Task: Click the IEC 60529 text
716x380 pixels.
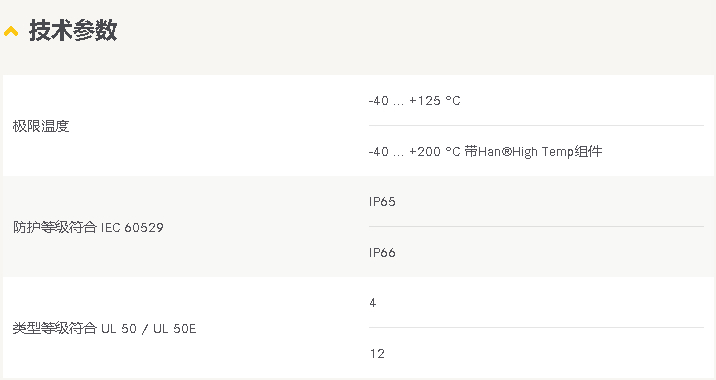Action: pos(132,227)
